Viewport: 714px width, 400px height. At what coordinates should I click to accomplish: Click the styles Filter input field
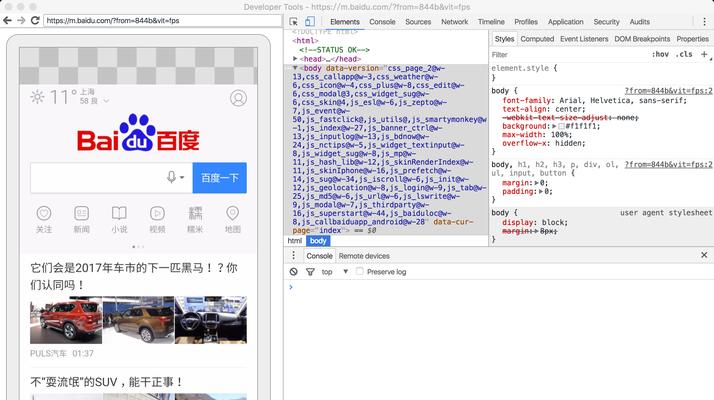[569, 55]
